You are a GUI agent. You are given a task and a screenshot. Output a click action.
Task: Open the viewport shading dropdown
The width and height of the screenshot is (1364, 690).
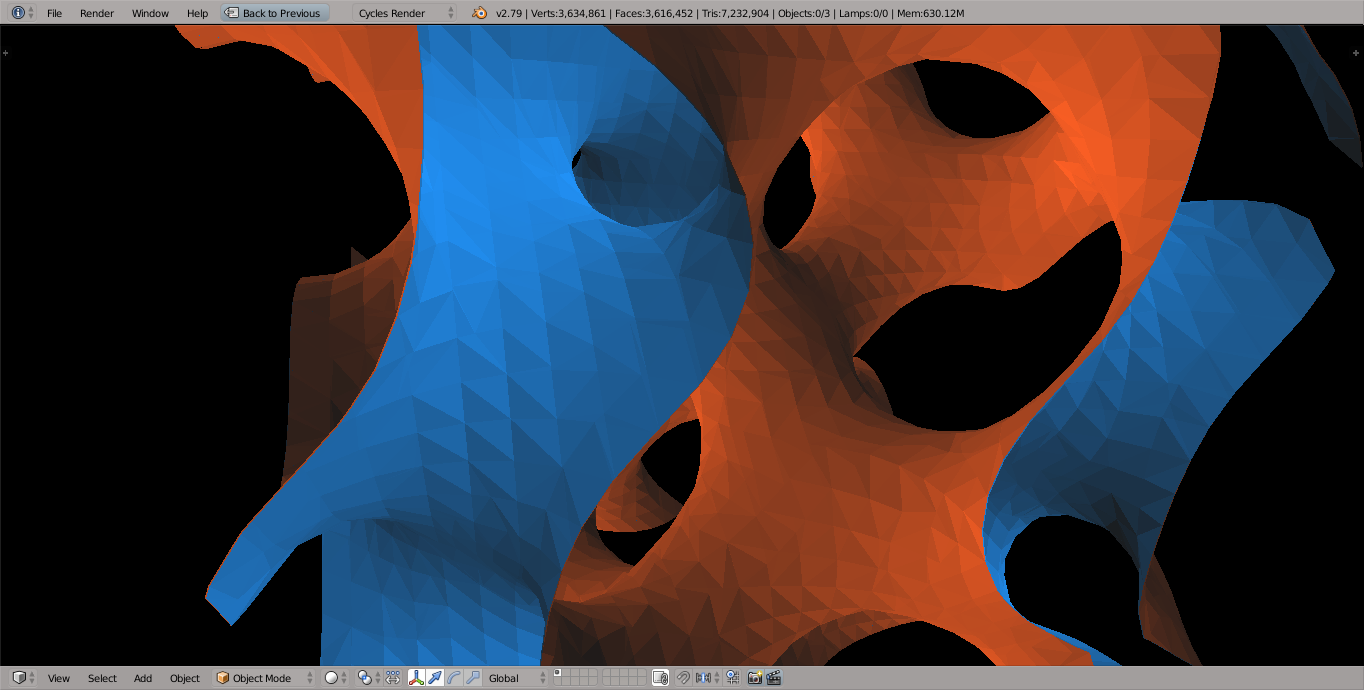click(332, 677)
